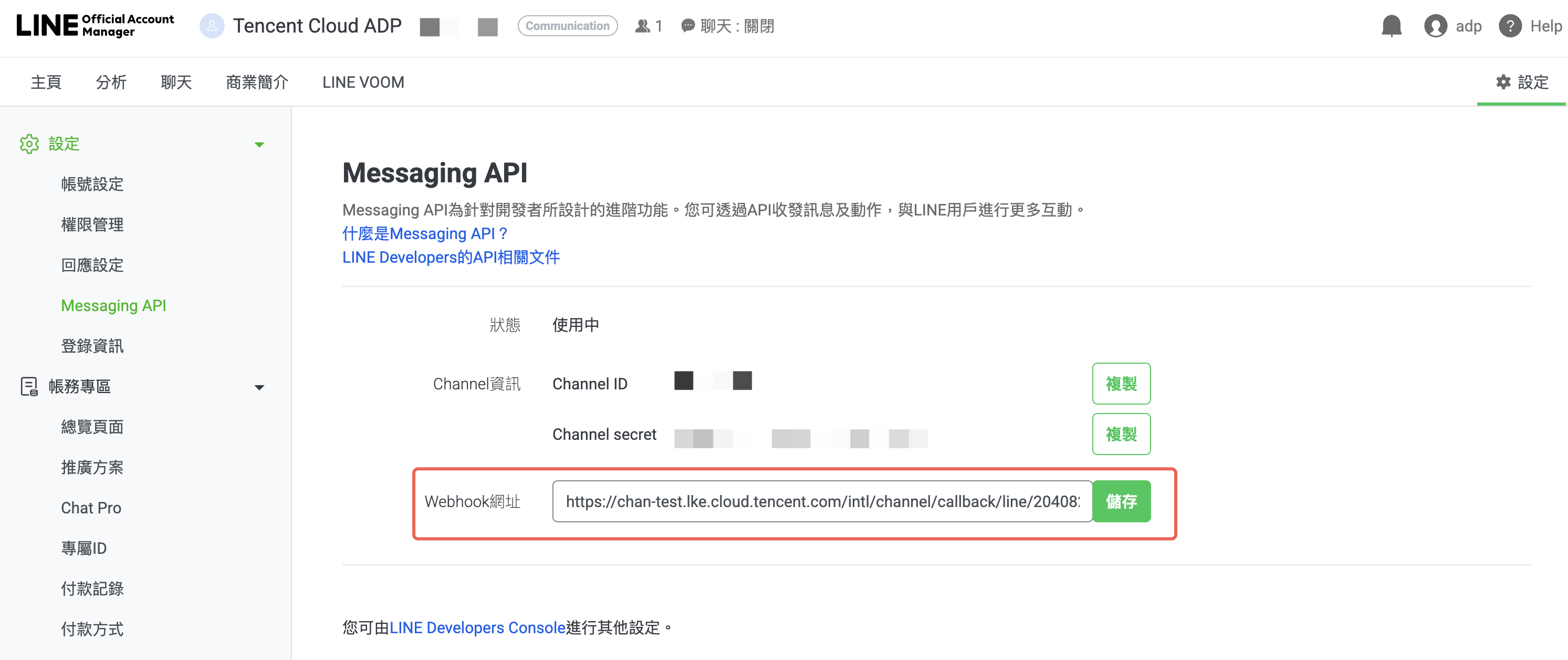Click the notification bell icon

[x=1391, y=26]
